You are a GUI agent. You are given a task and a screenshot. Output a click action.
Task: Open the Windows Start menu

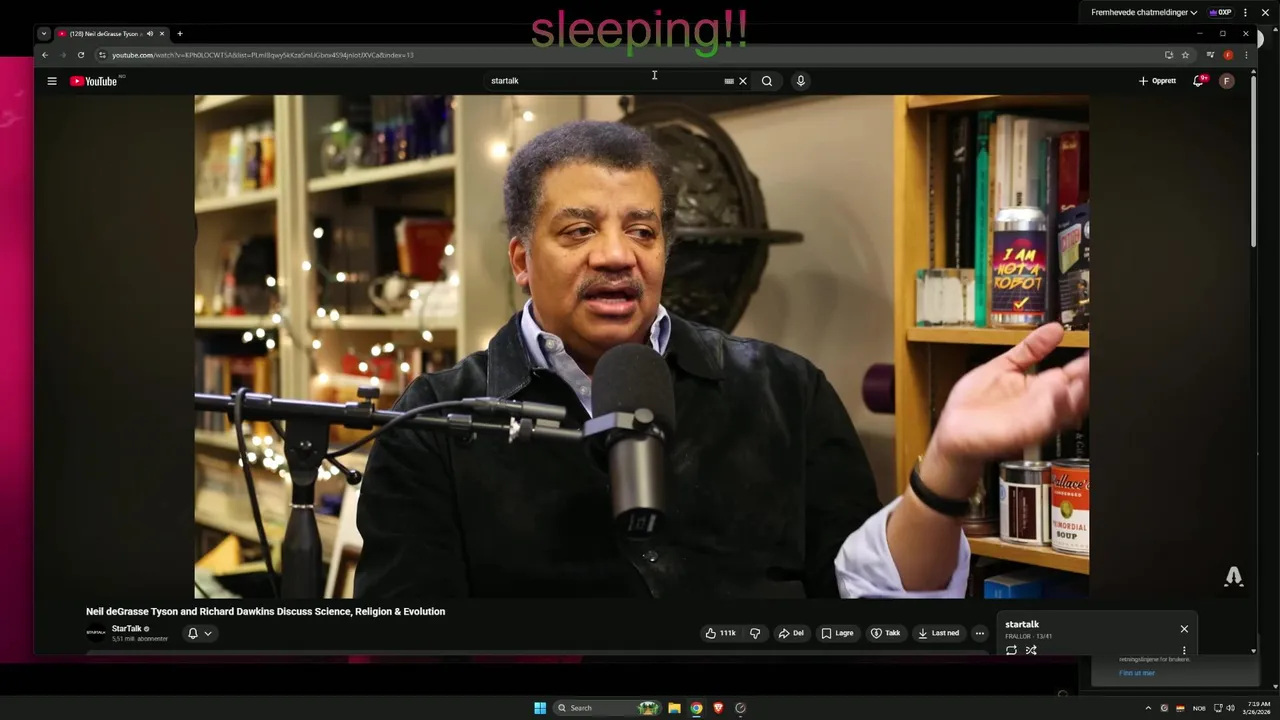[x=540, y=708]
